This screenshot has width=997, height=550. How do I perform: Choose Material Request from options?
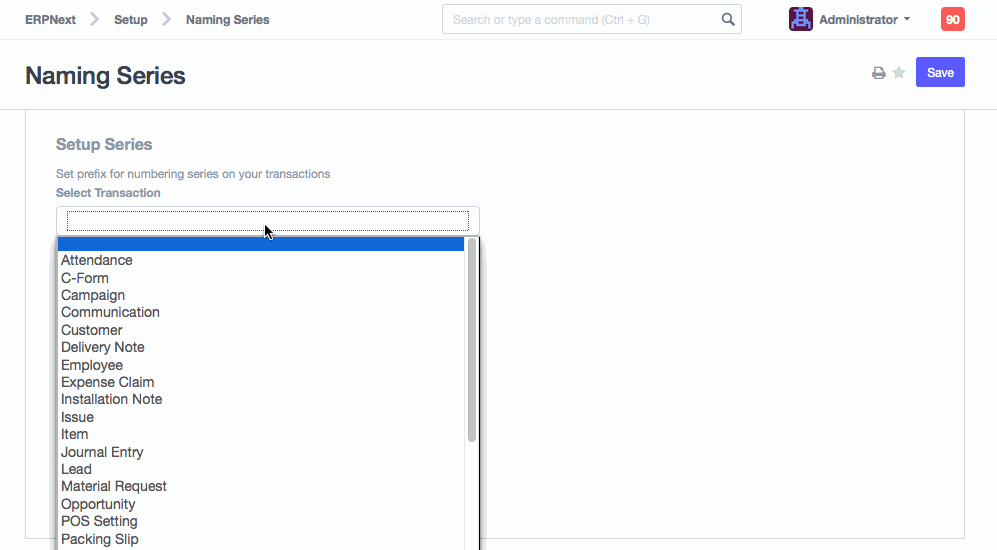[114, 486]
